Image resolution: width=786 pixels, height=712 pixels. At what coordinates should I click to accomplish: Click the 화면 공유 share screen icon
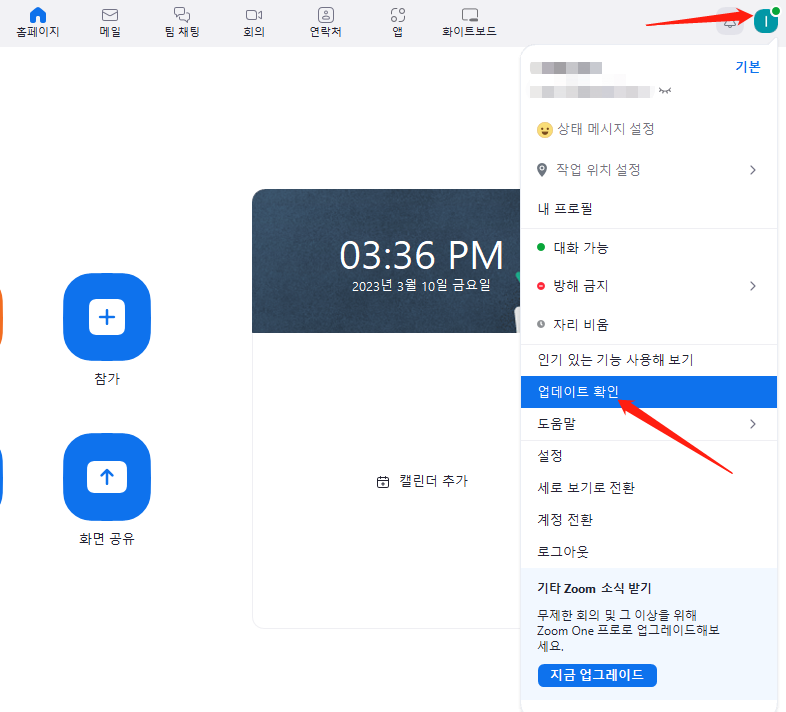(x=107, y=477)
